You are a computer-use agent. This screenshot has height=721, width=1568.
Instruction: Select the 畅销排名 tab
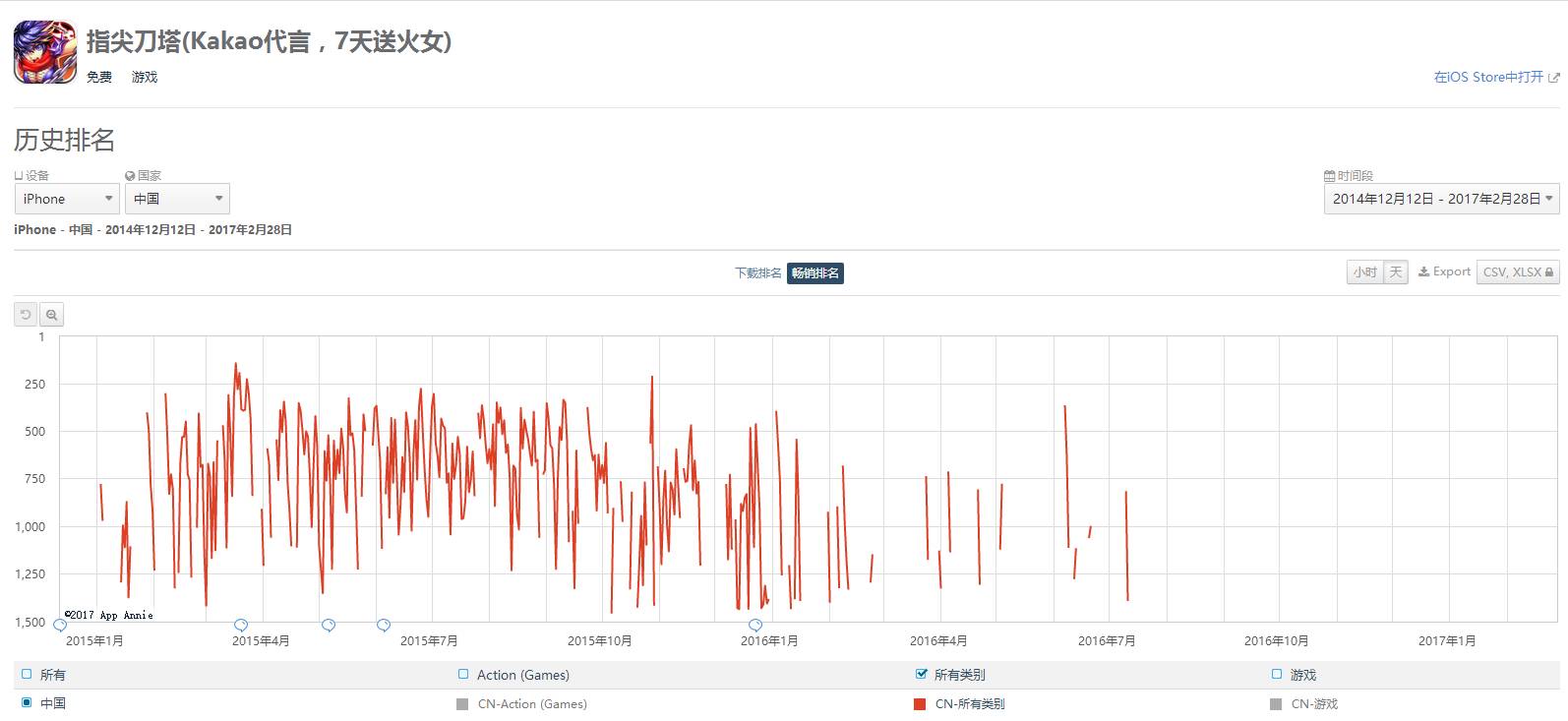(x=815, y=273)
